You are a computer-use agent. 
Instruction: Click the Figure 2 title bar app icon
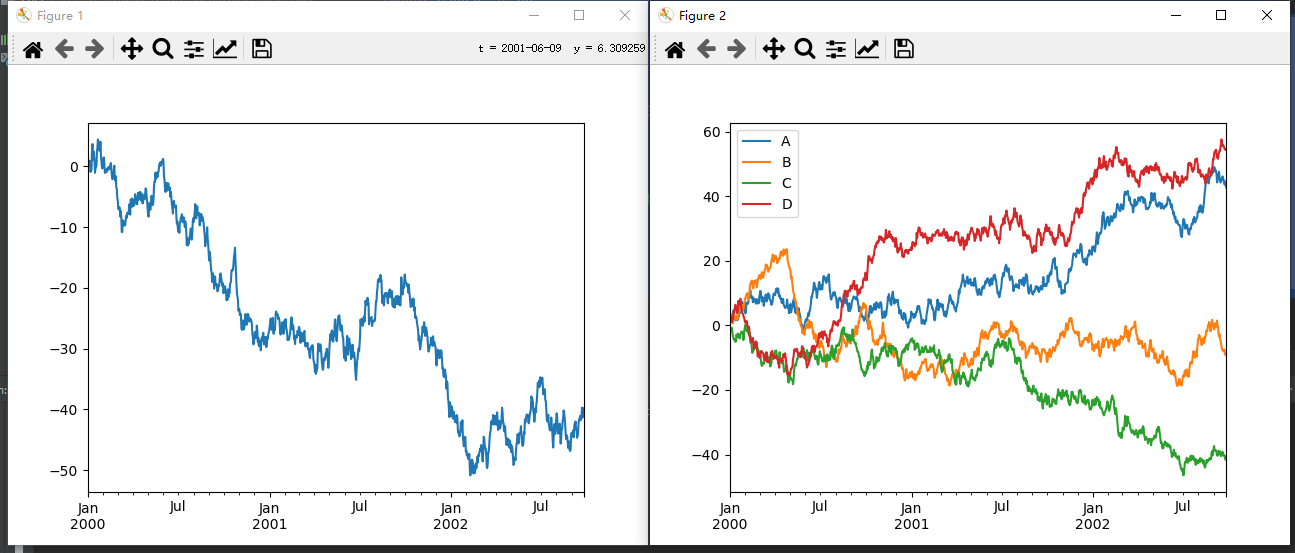click(x=666, y=15)
